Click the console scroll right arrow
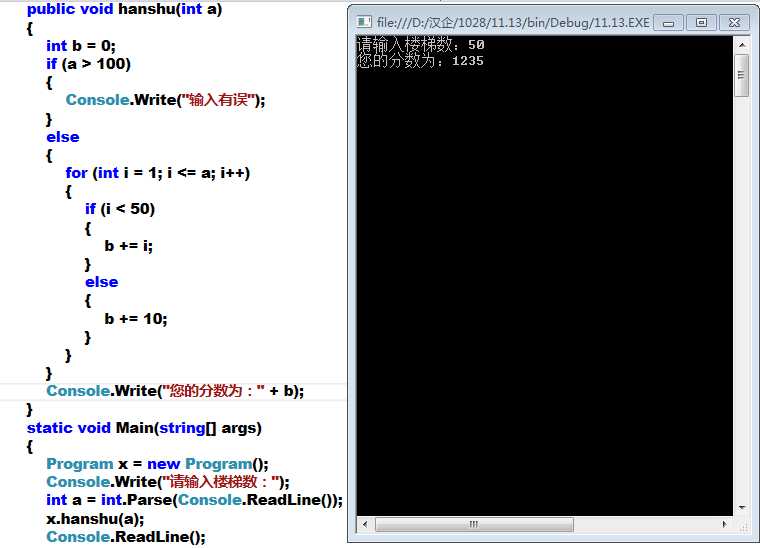Screen dimensions: 760x548 (725, 524)
